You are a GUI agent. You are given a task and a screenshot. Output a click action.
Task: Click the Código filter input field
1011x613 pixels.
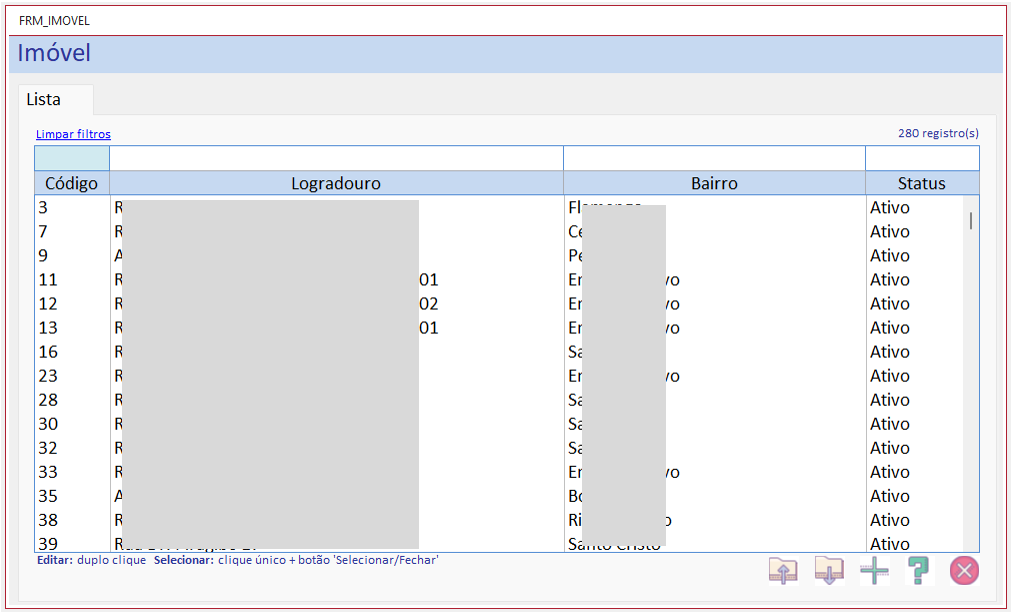point(72,158)
